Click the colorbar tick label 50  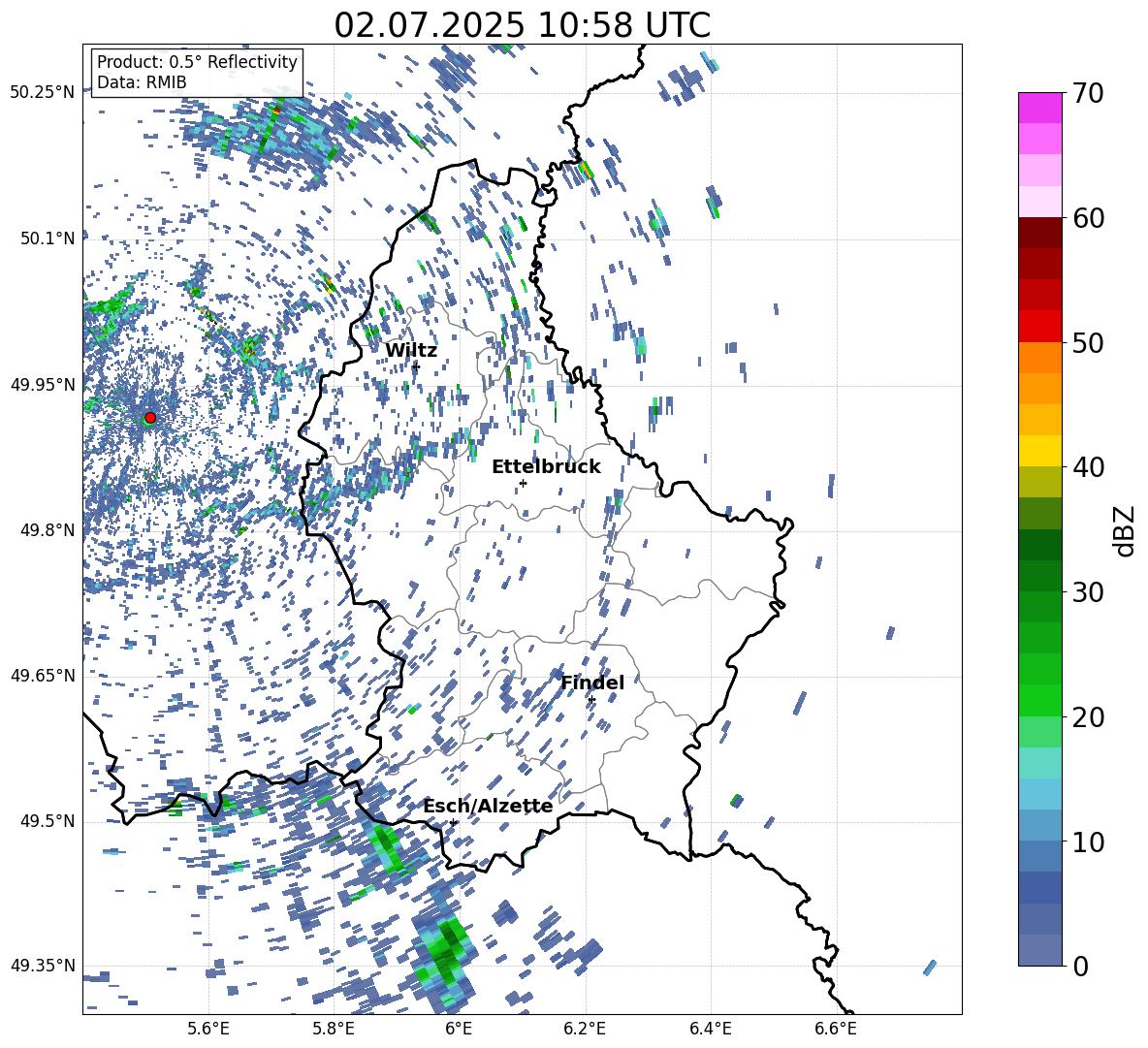(x=1087, y=343)
